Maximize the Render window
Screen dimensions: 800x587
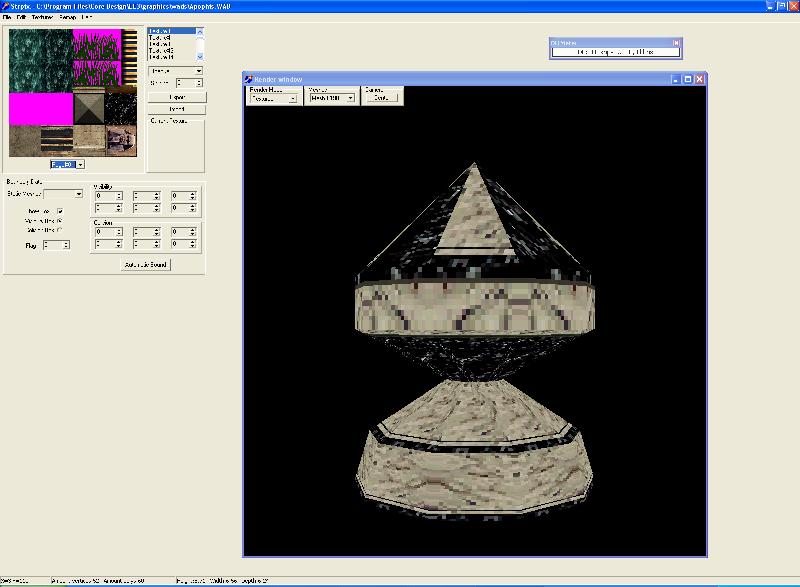[x=688, y=79]
